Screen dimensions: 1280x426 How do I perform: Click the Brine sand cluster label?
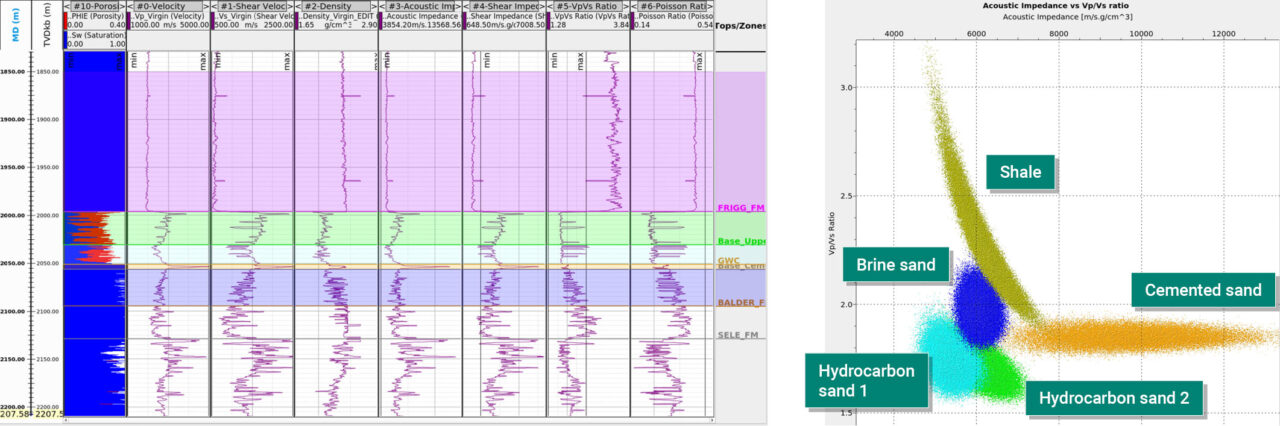895,265
